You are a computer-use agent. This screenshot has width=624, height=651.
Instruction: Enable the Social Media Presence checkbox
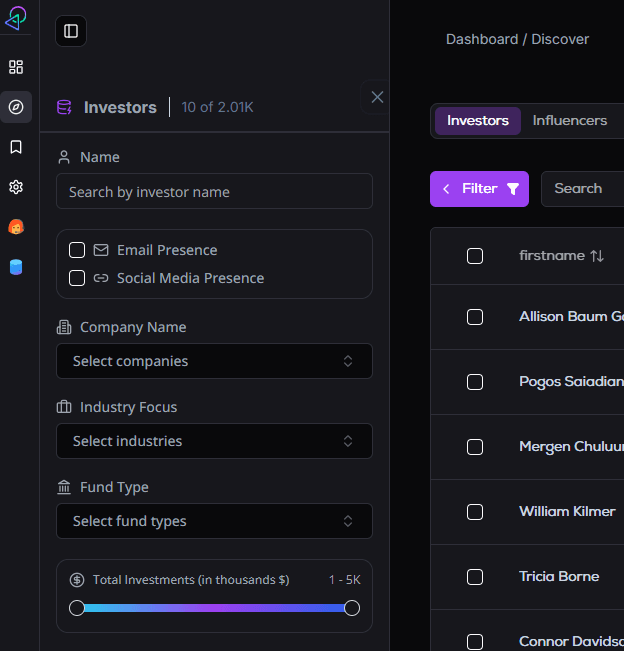pyautogui.click(x=77, y=278)
